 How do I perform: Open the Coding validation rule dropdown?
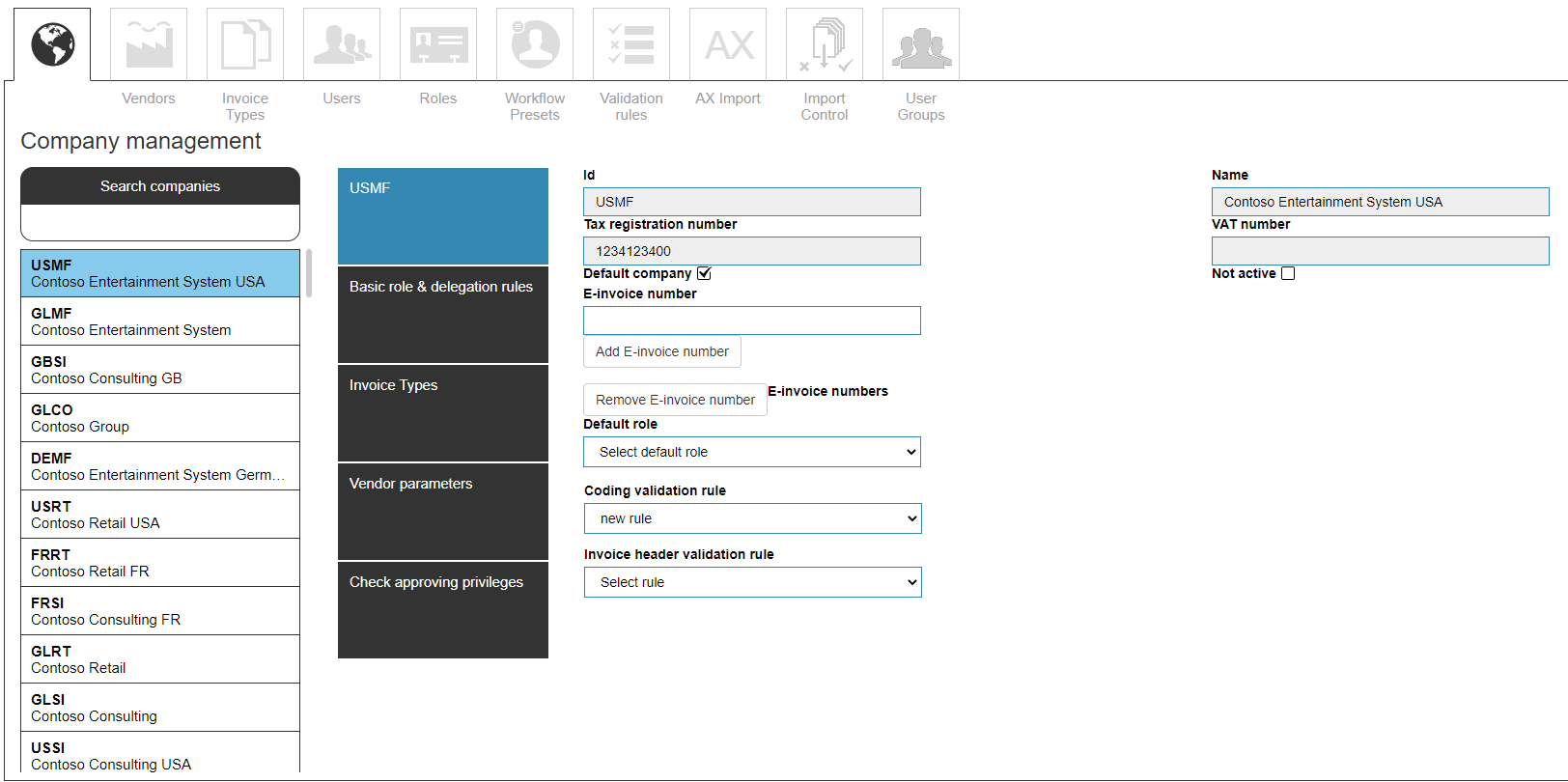(753, 518)
